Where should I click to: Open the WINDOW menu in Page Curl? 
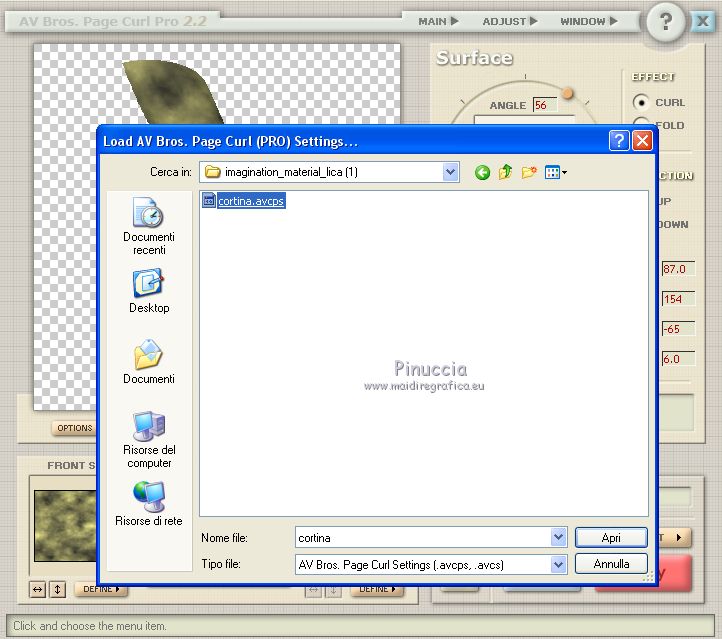point(588,21)
